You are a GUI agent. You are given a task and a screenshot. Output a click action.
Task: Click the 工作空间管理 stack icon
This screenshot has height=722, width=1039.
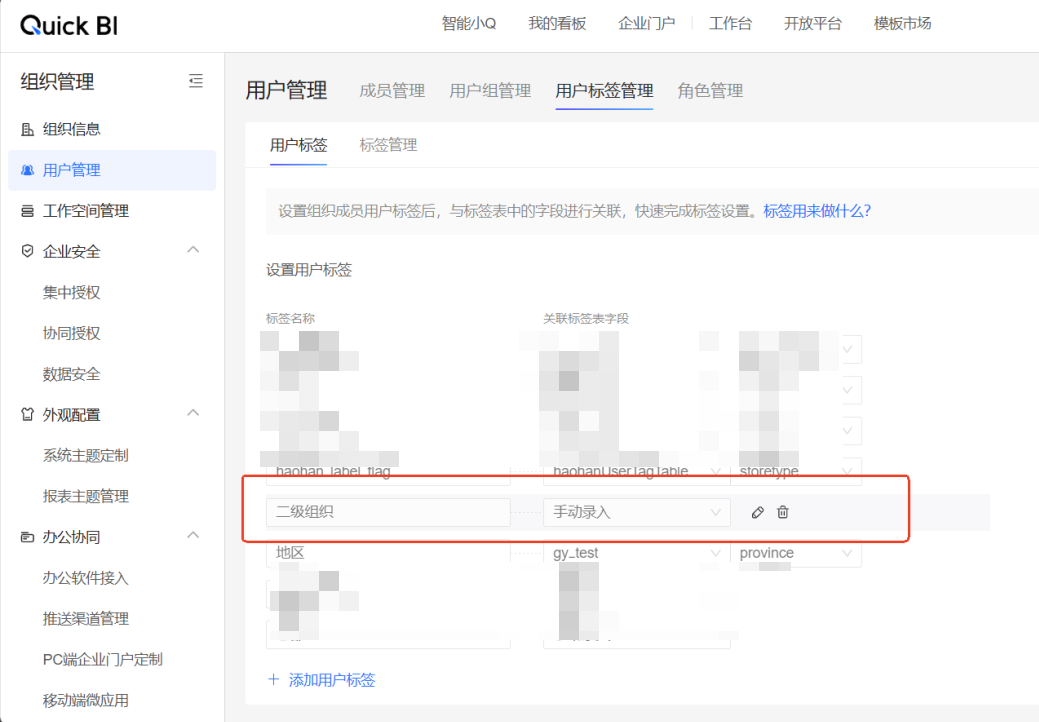coord(27,211)
